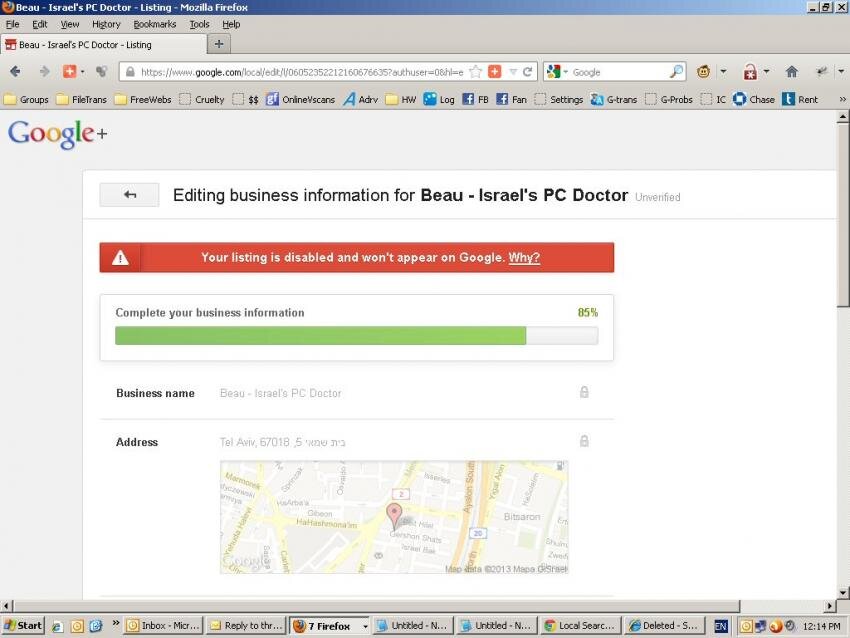Click the Google search input field
850x638 pixels.
620,72
